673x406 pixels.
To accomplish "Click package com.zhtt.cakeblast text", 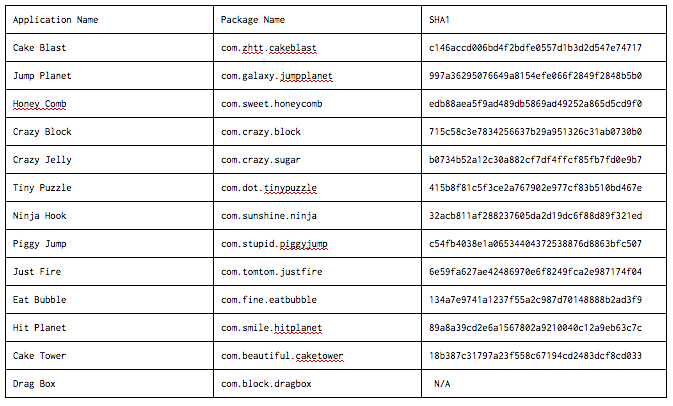I will (269, 48).
